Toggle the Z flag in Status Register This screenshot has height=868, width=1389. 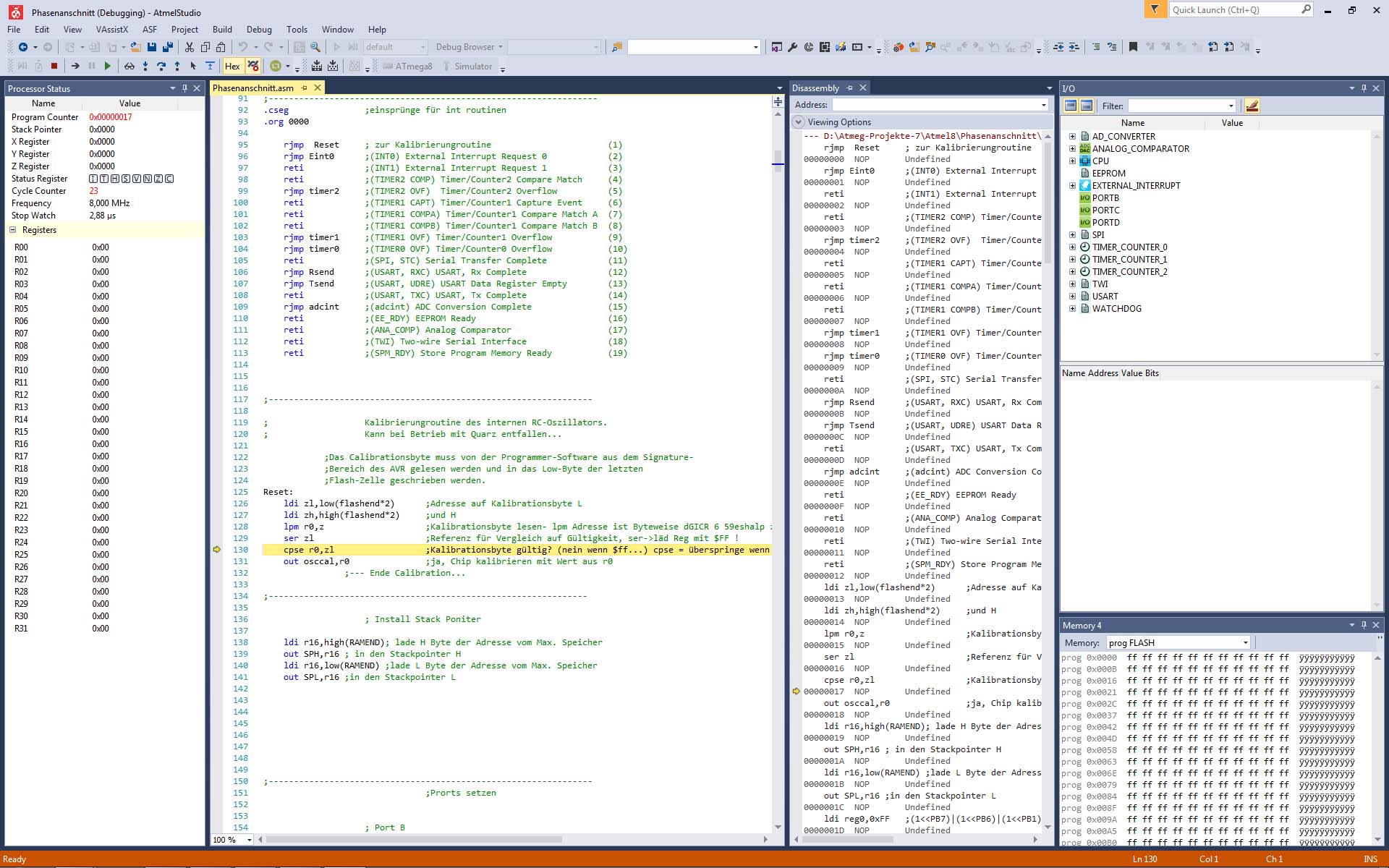pyautogui.click(x=158, y=179)
